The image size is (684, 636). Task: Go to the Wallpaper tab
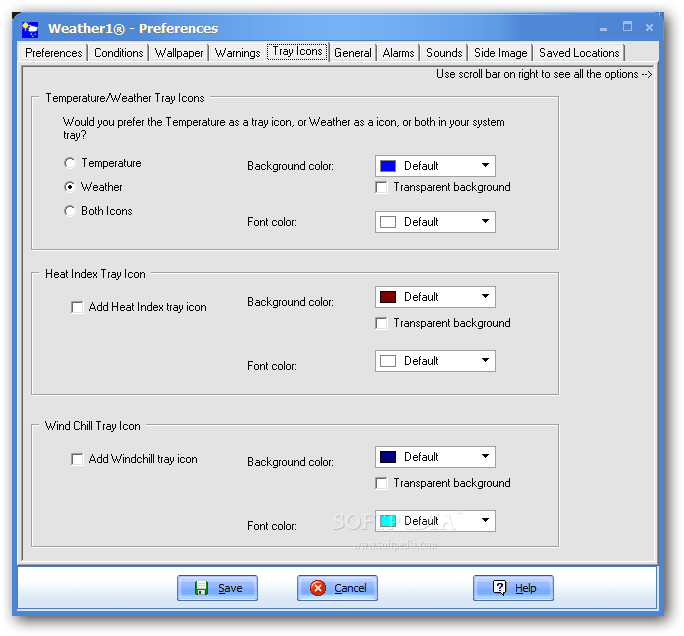point(179,53)
